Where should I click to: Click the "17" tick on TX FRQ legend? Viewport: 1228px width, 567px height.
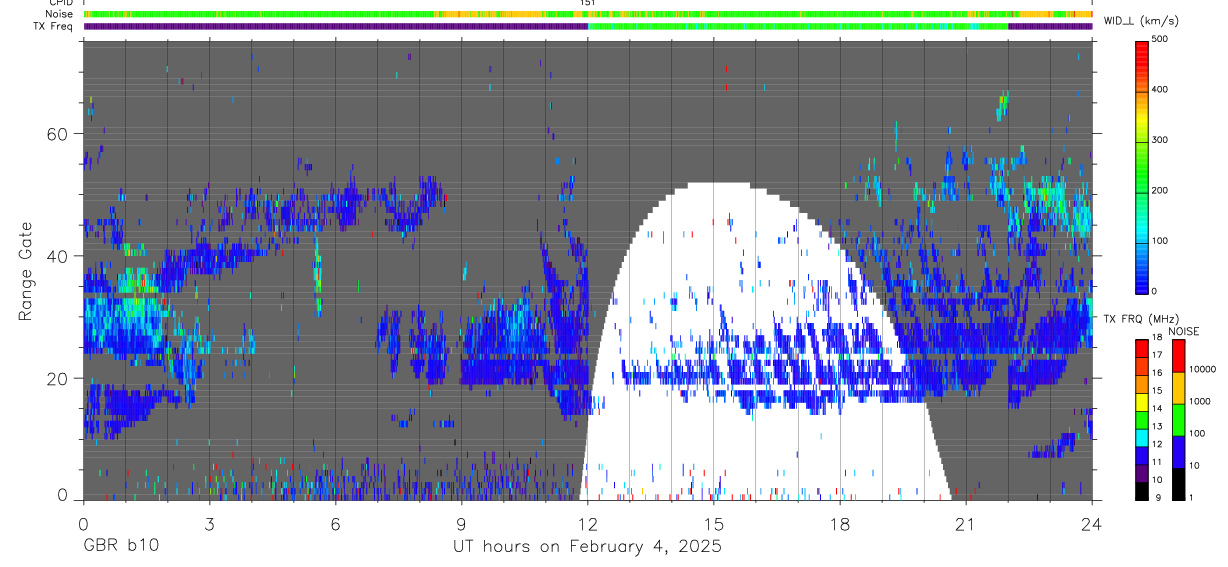(1157, 355)
